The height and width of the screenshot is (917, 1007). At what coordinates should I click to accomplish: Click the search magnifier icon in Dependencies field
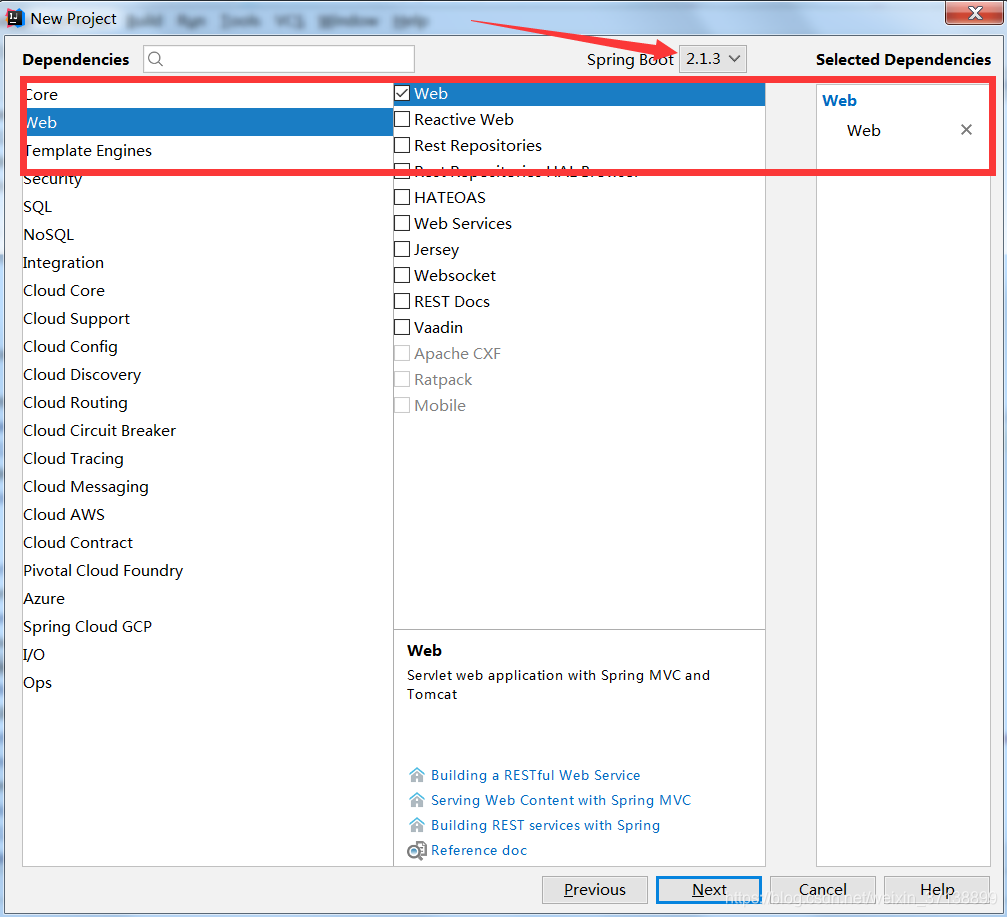(x=155, y=59)
